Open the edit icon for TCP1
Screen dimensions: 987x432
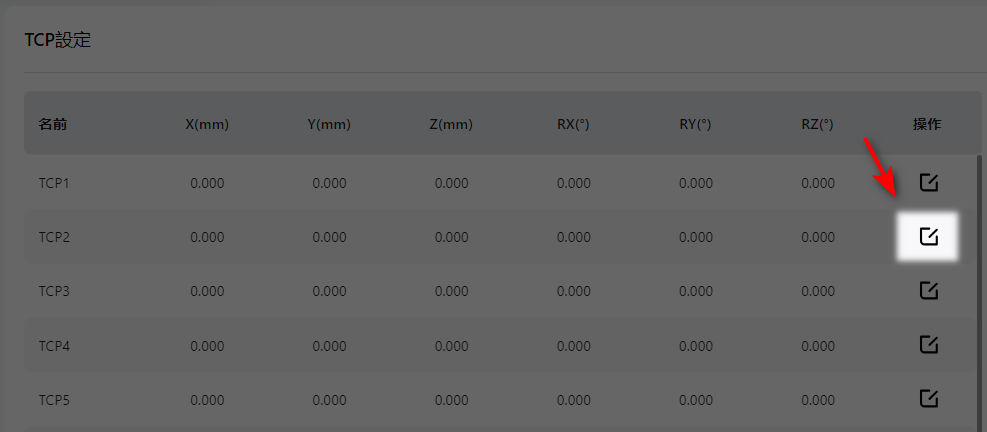tap(928, 183)
